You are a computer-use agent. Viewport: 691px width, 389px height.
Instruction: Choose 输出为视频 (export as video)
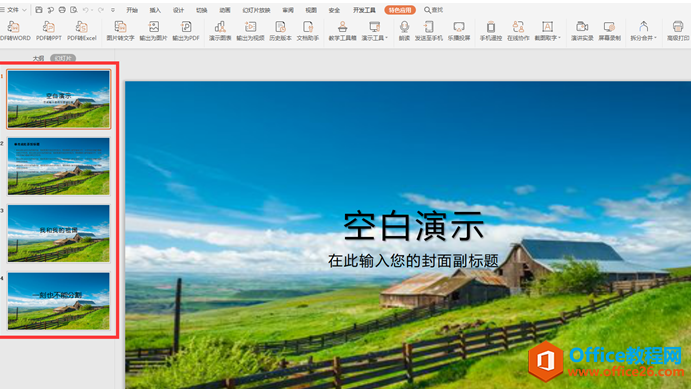(250, 31)
